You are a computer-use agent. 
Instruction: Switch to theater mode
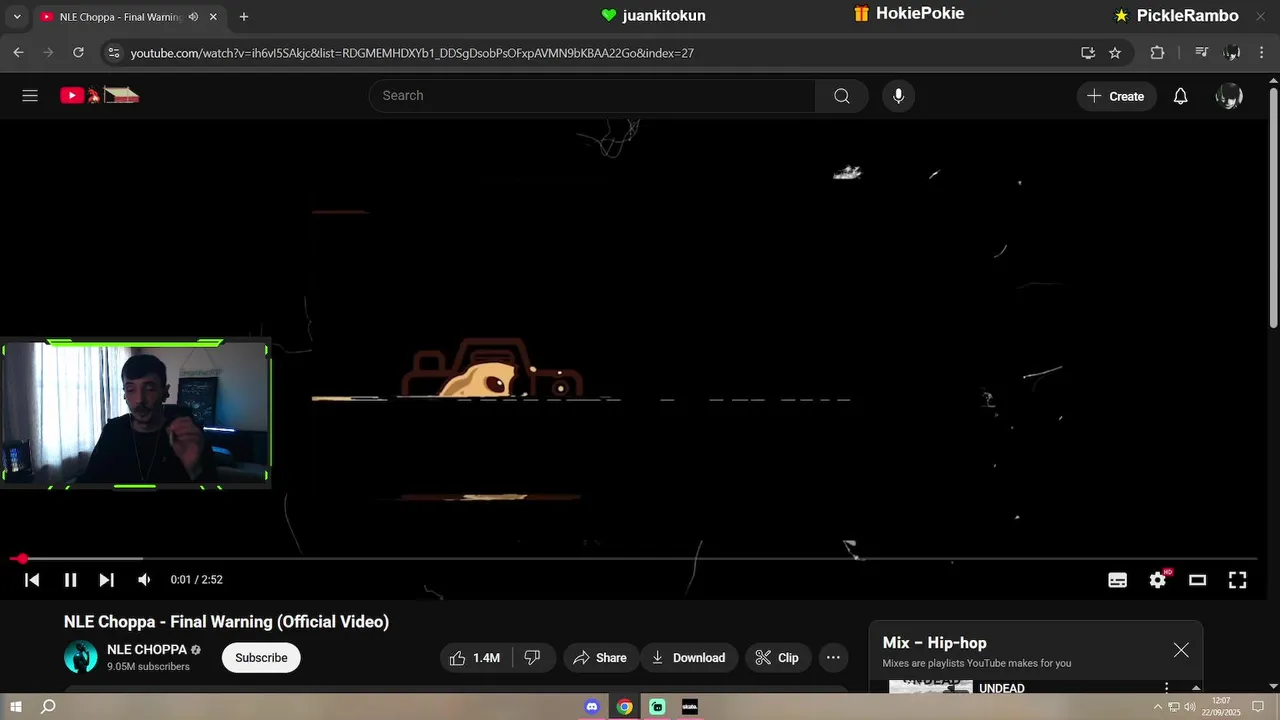pyautogui.click(x=1197, y=580)
